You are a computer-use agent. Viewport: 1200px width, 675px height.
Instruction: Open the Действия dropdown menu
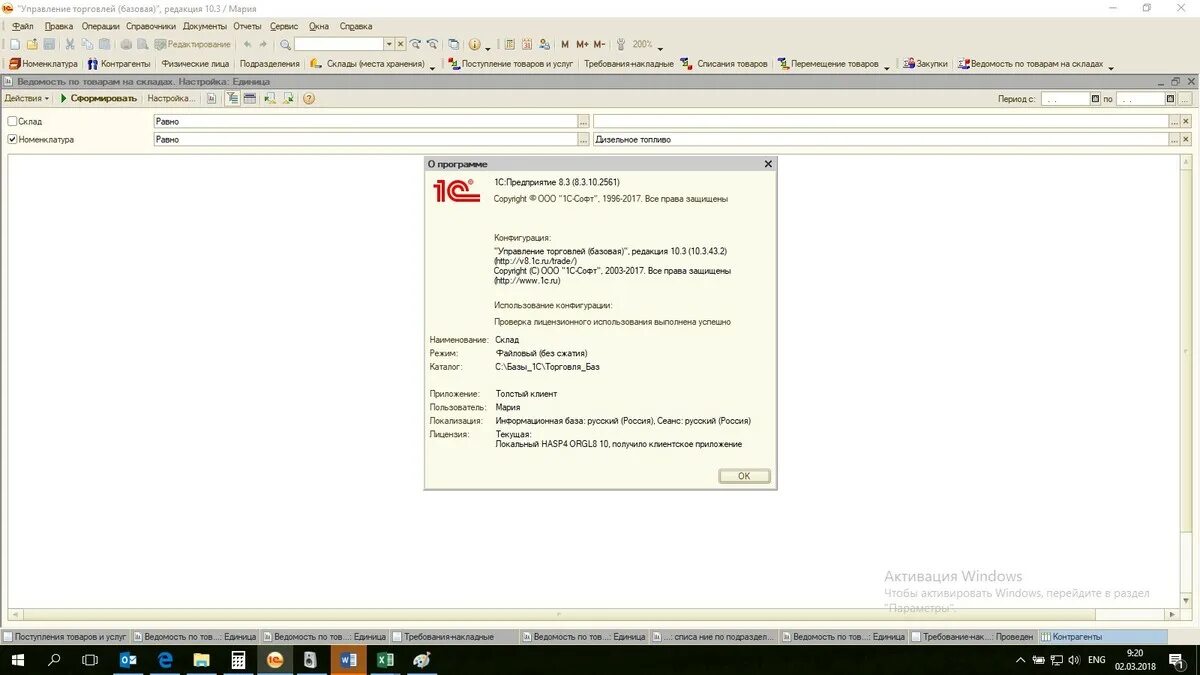[27, 98]
